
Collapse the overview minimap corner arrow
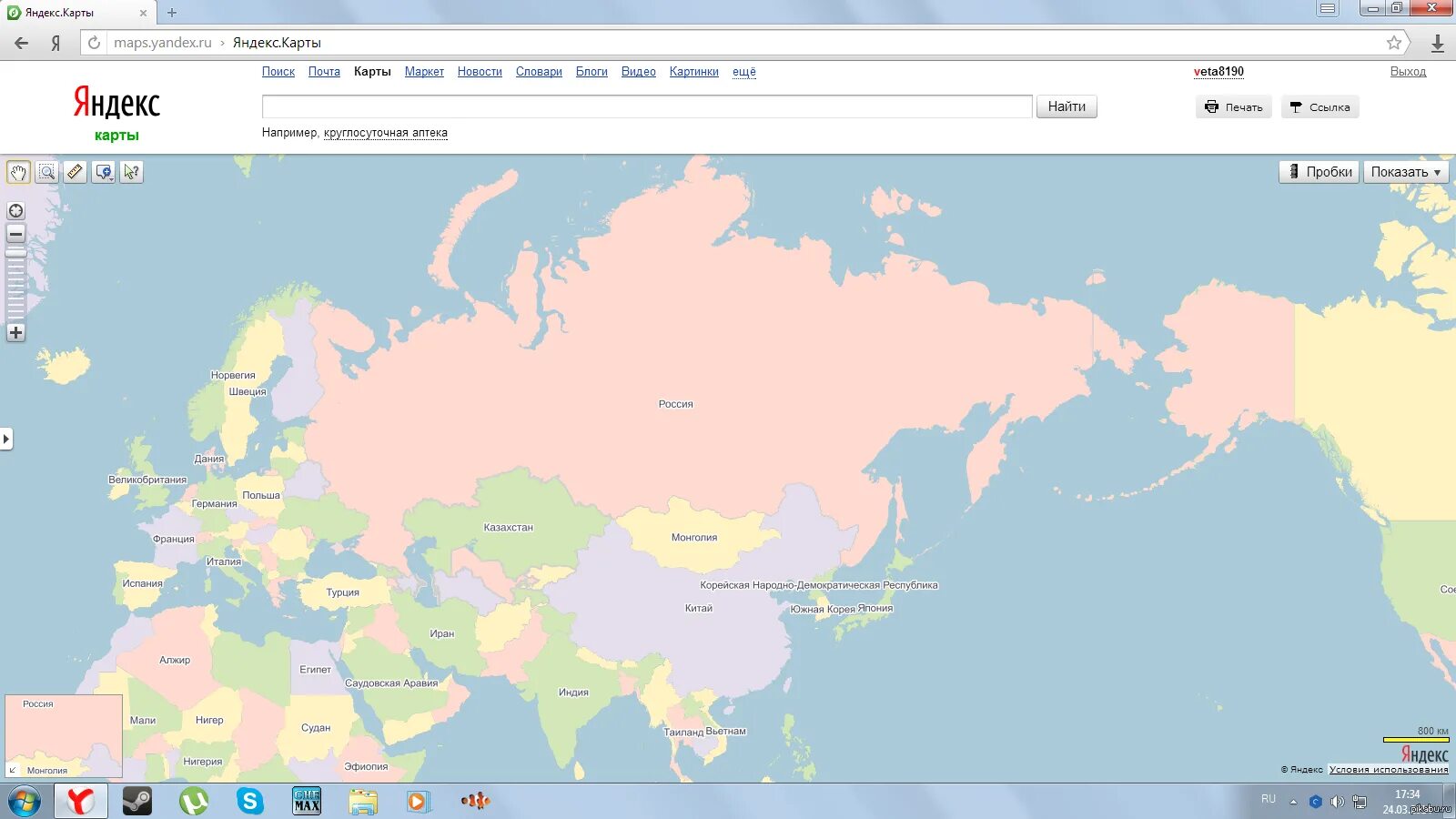(x=12, y=770)
